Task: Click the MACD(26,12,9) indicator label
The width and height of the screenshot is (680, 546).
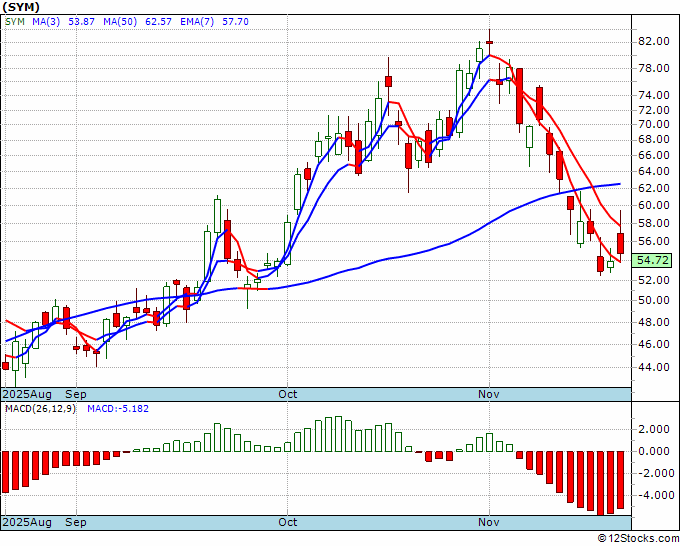Action: point(40,409)
